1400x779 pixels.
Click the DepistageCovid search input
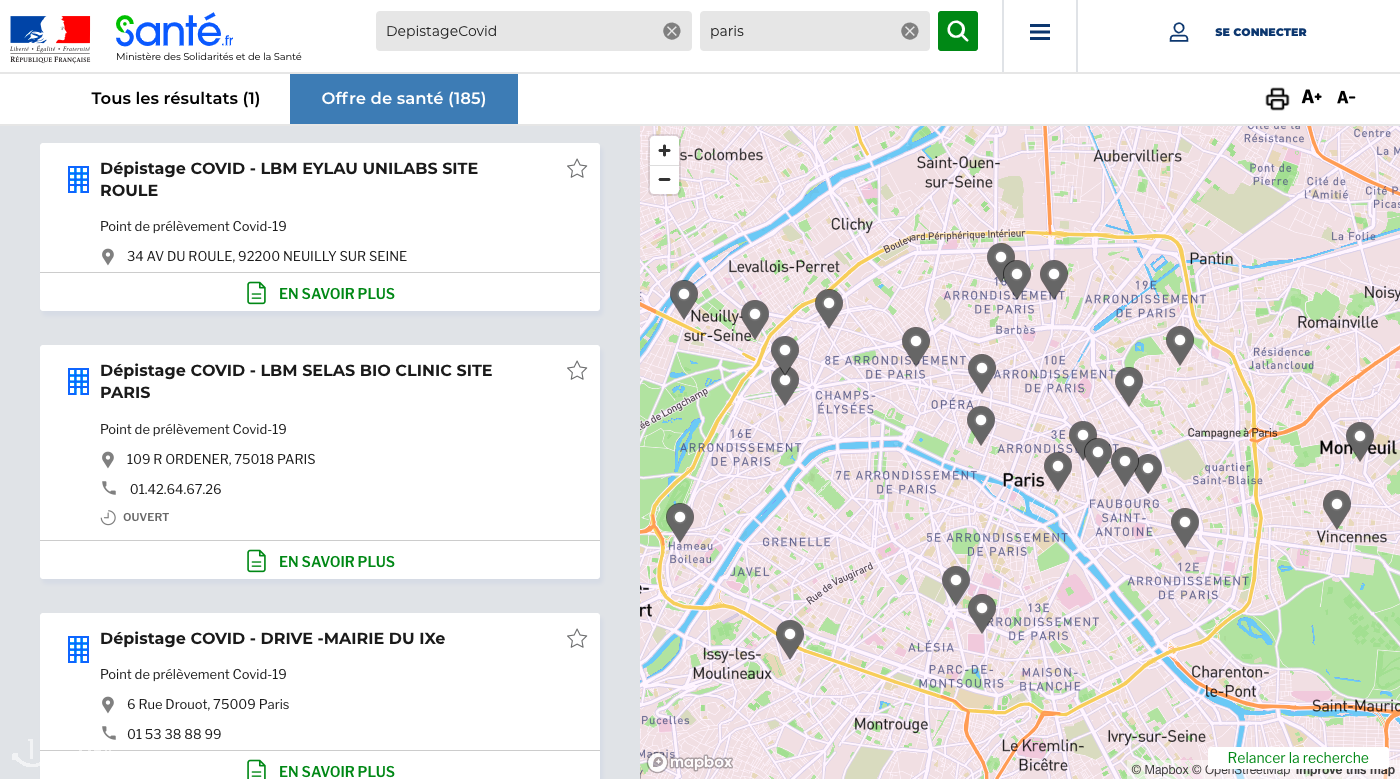(x=521, y=31)
